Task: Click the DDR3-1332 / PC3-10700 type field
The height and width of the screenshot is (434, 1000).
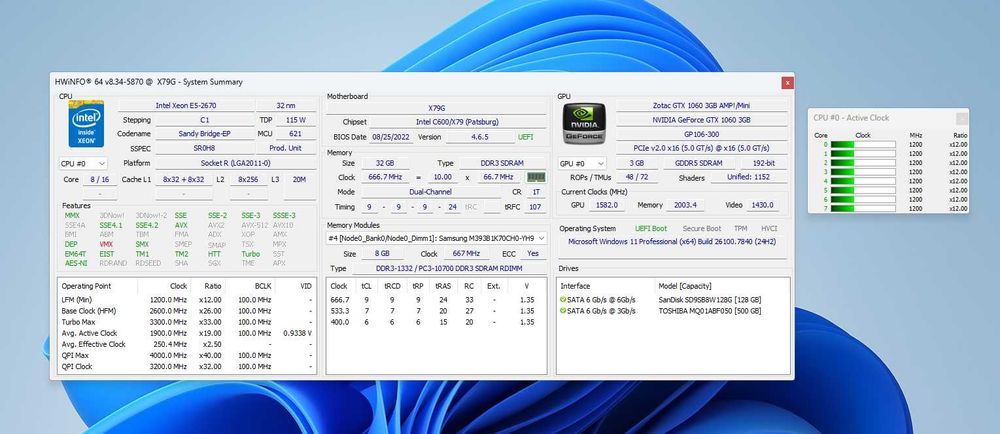Action: pyautogui.click(x=449, y=269)
